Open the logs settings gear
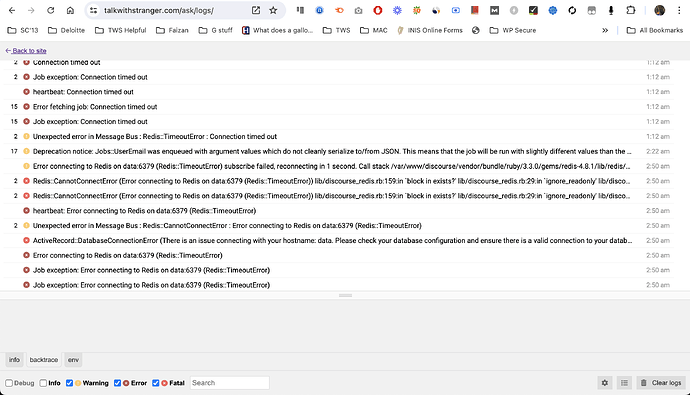This screenshot has height=395, width=690. pos(605,383)
